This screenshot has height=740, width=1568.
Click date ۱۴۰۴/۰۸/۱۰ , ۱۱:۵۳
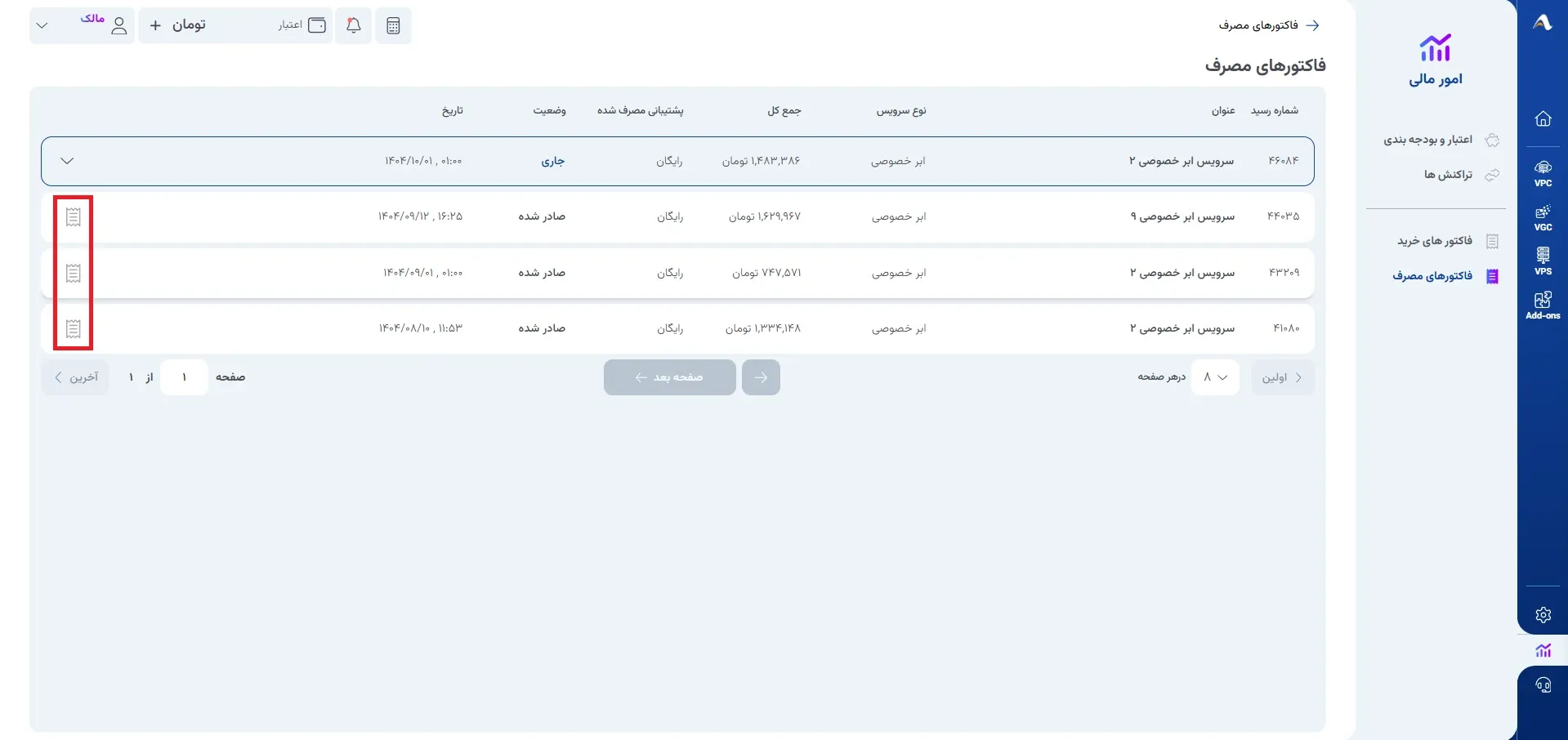420,328
